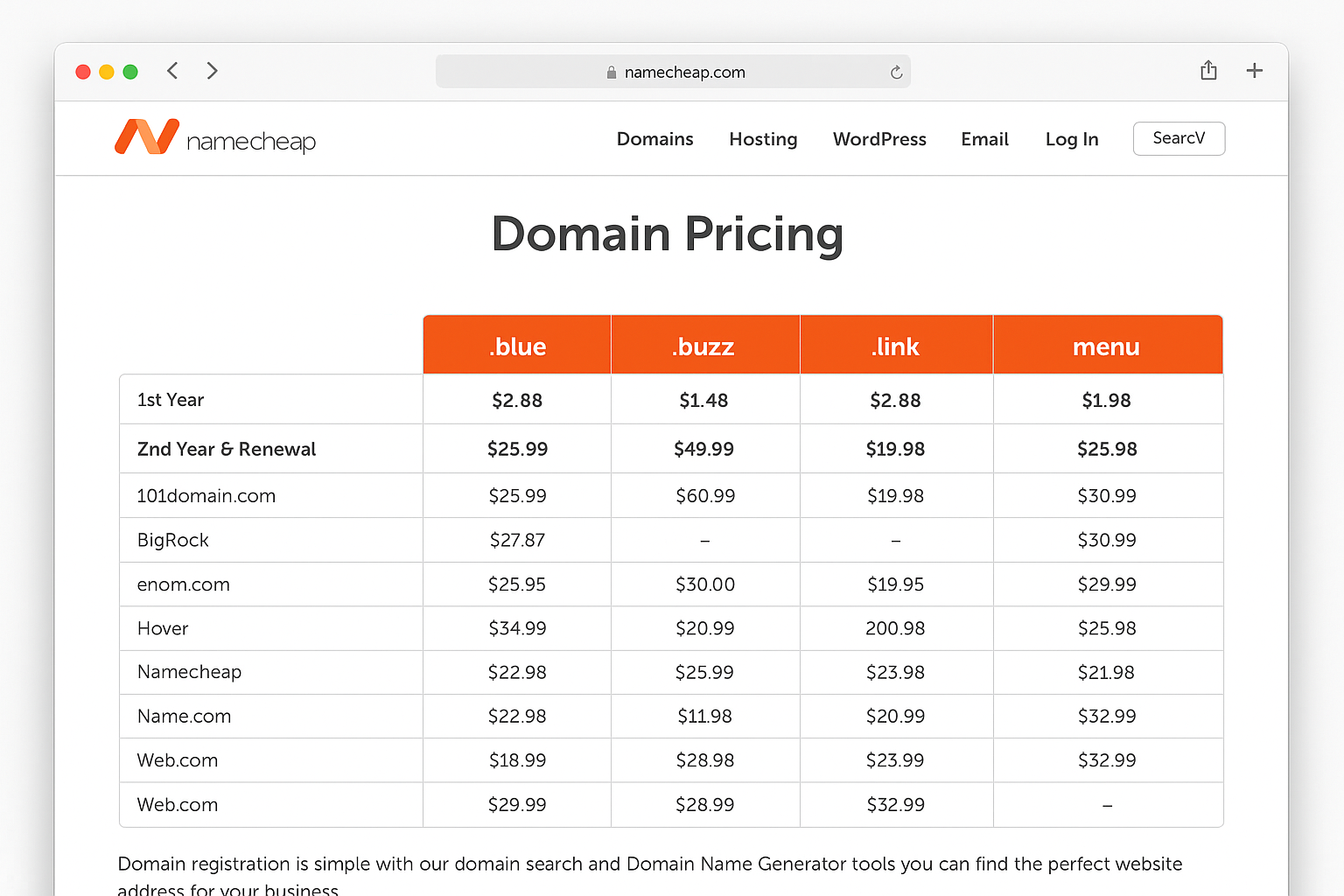Open the Hosting menu item
1344x896 pixels.
(763, 139)
